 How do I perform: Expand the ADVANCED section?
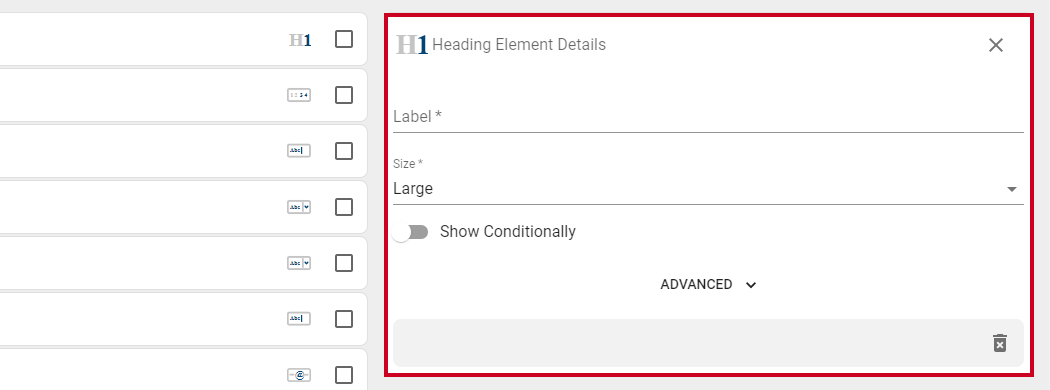point(708,285)
